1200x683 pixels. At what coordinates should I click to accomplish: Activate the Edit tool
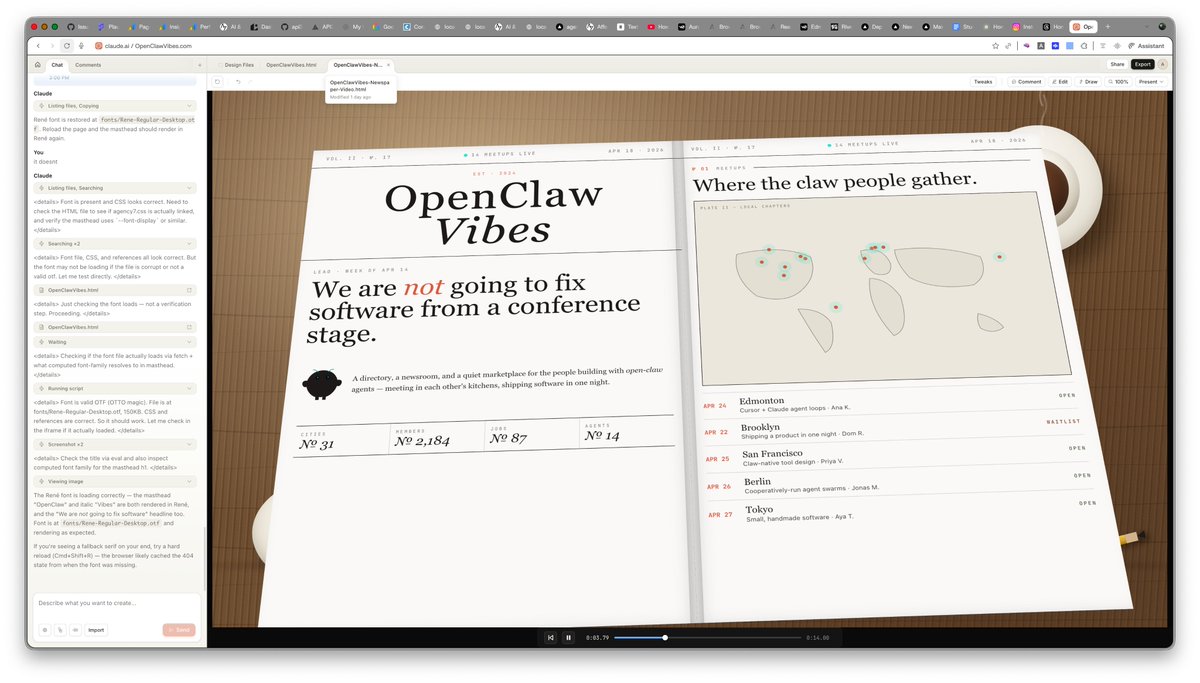point(1059,81)
